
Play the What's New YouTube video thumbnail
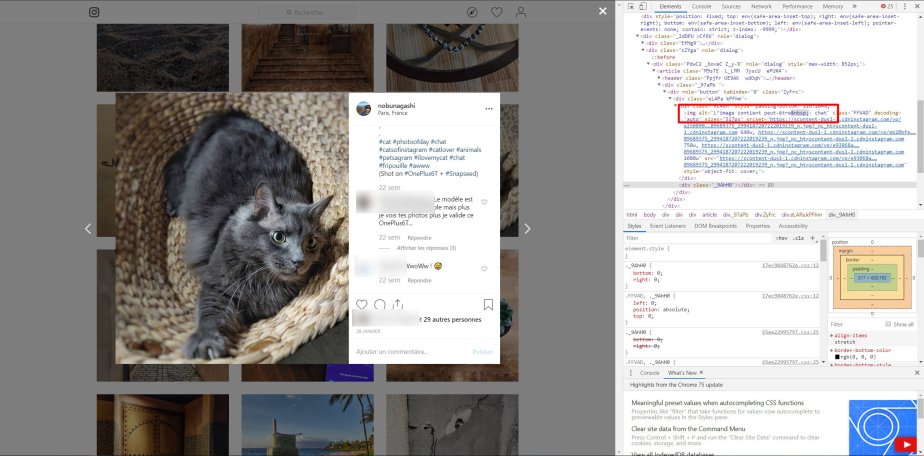pos(883,427)
